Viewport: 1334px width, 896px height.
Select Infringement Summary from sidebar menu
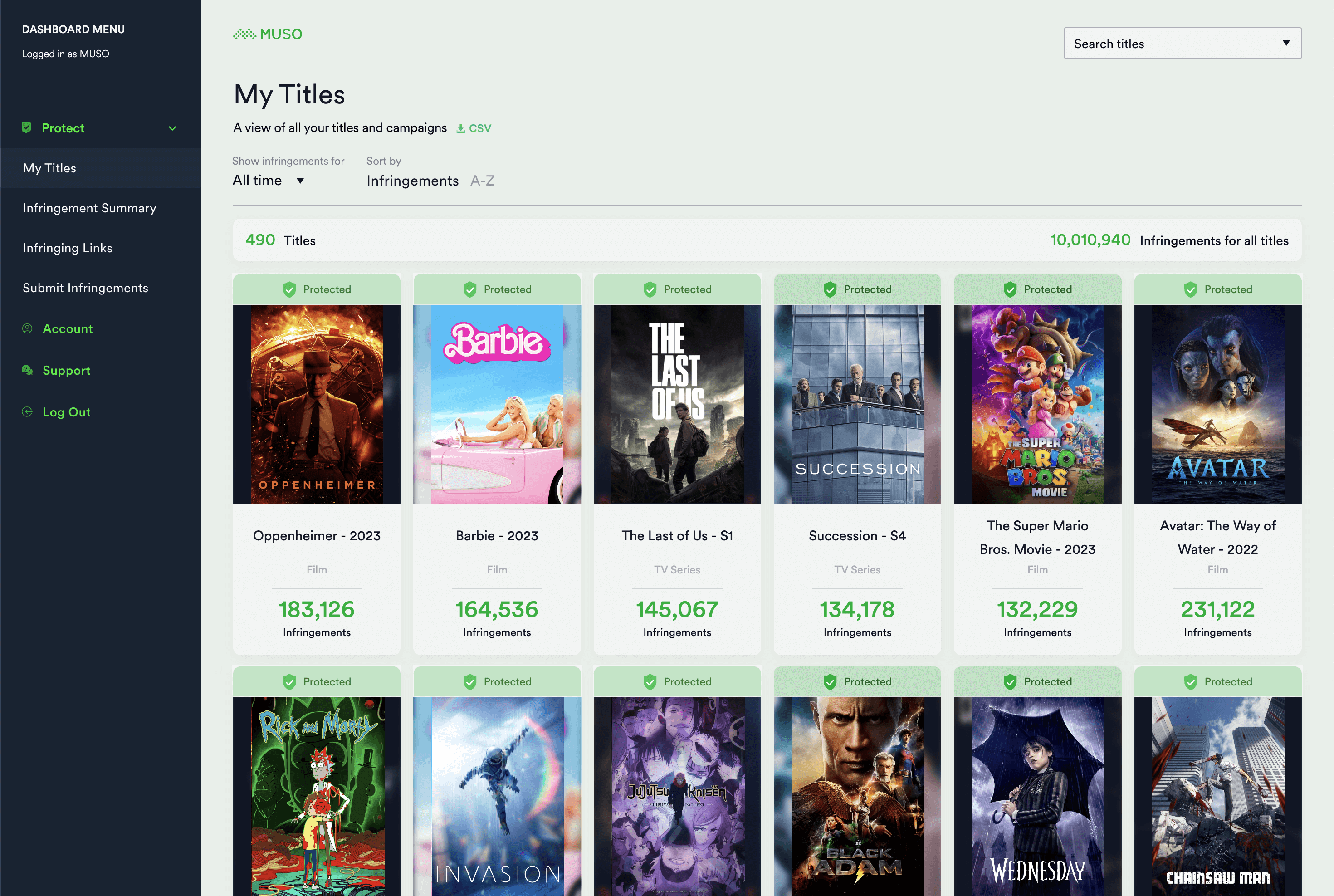click(89, 207)
